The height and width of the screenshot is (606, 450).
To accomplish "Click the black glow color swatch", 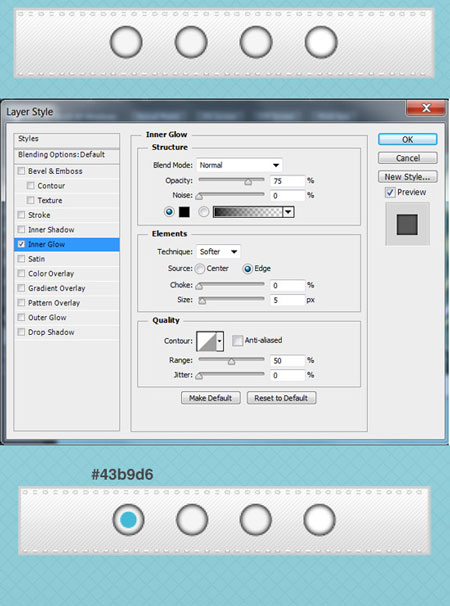I will [x=184, y=212].
